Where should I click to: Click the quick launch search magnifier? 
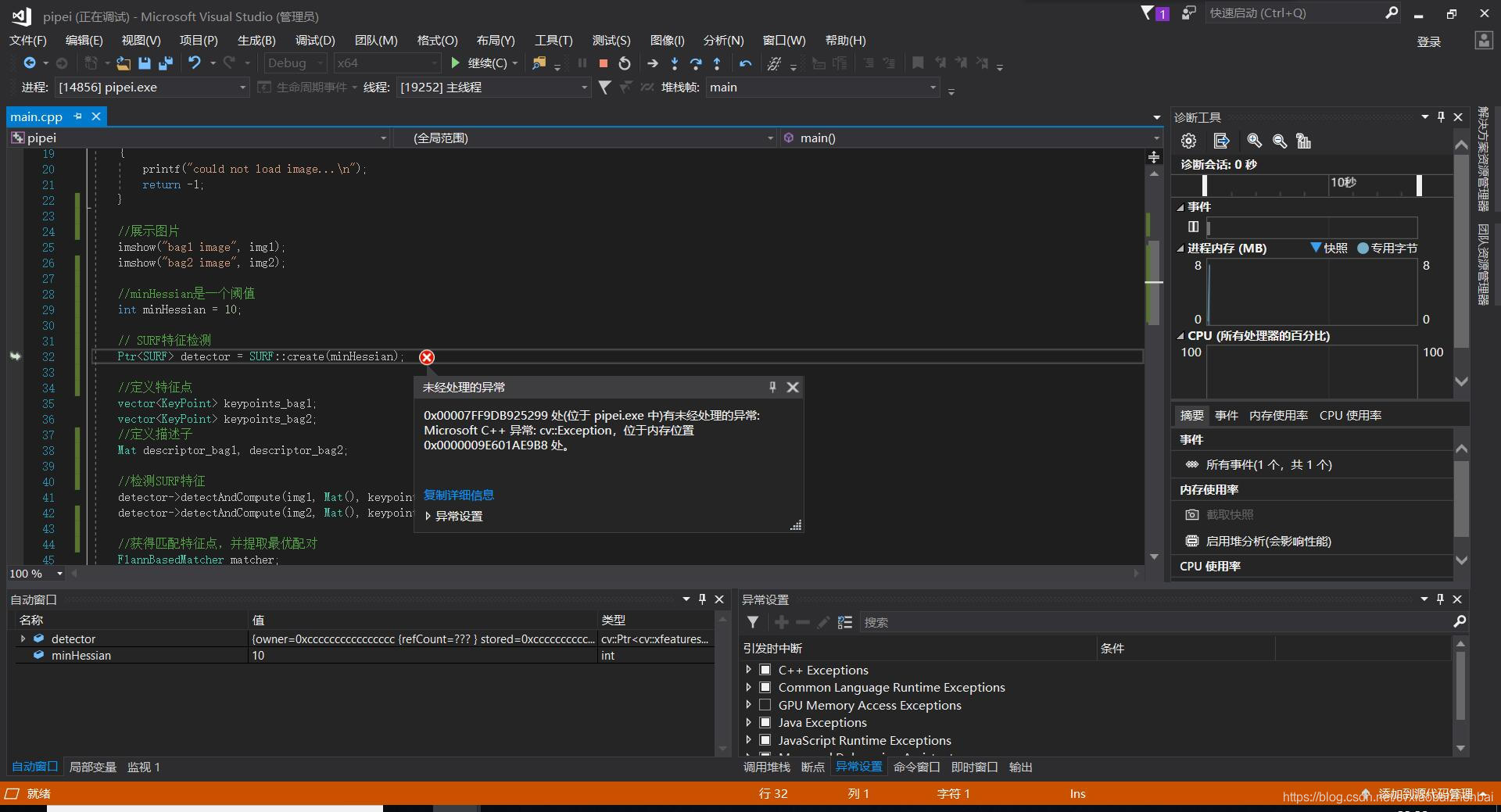pyautogui.click(x=1392, y=13)
